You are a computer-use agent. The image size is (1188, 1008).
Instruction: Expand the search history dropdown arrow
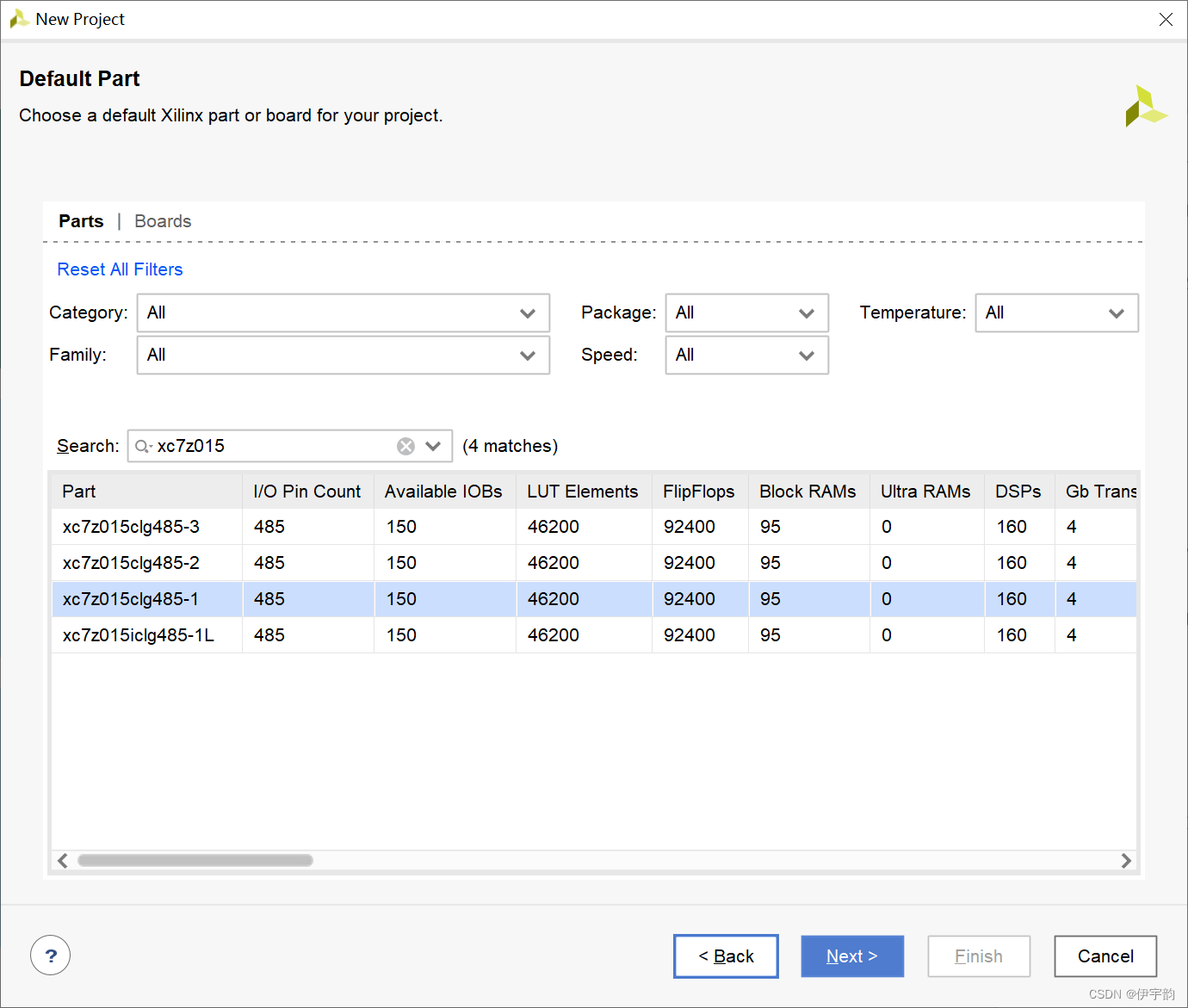point(433,446)
